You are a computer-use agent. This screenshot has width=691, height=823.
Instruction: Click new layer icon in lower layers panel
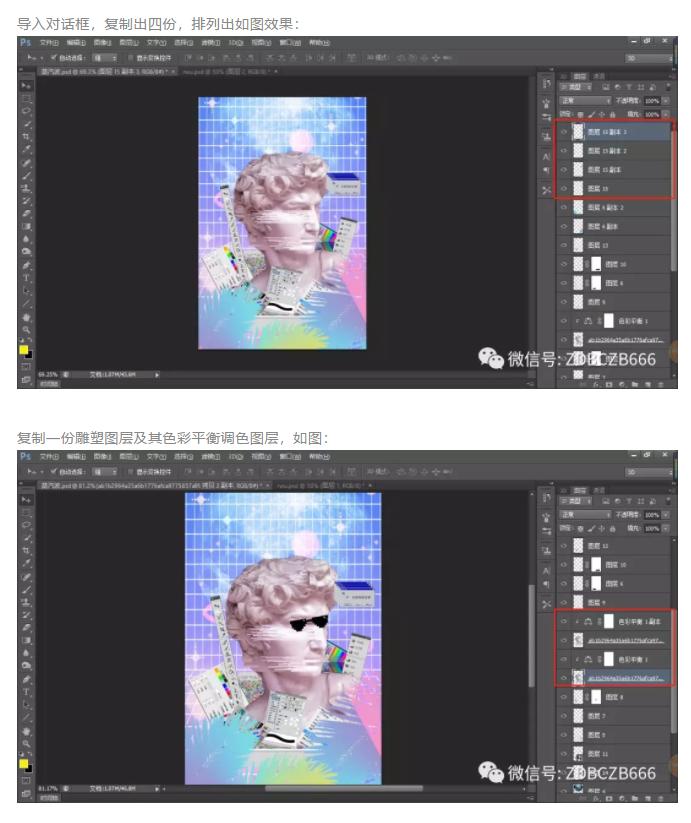tap(647, 799)
